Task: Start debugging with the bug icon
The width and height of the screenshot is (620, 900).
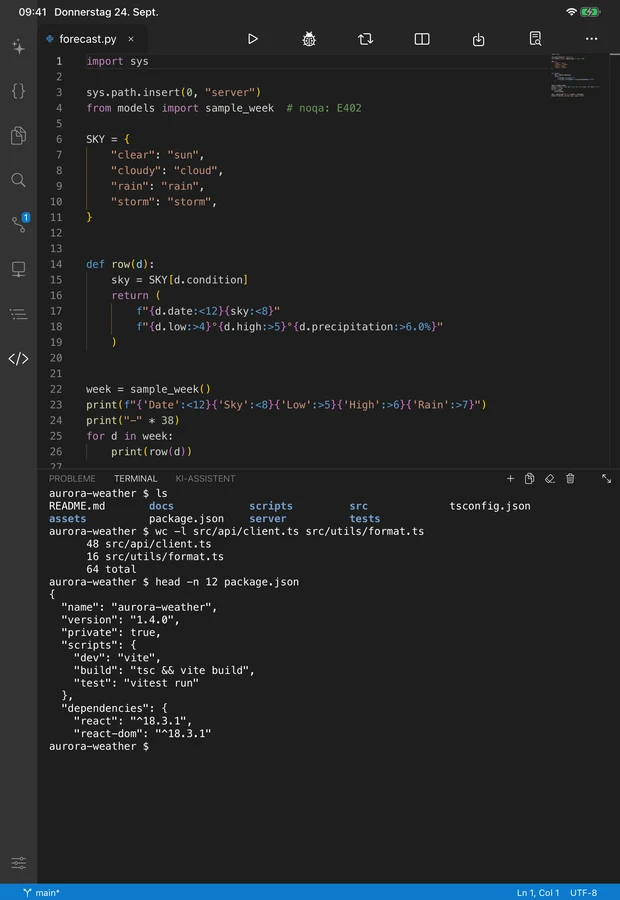Action: pos(309,39)
